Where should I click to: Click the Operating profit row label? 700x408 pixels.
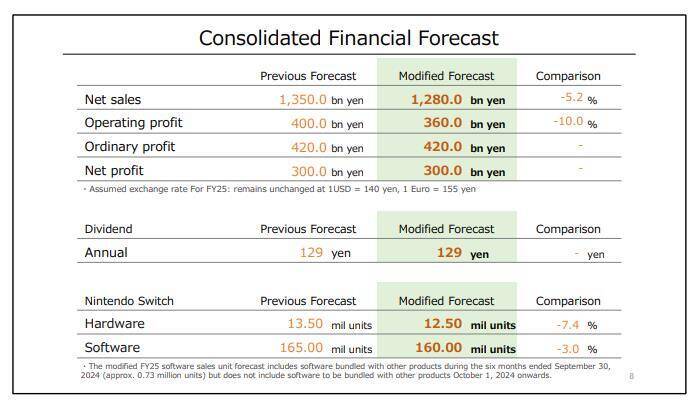(133, 123)
